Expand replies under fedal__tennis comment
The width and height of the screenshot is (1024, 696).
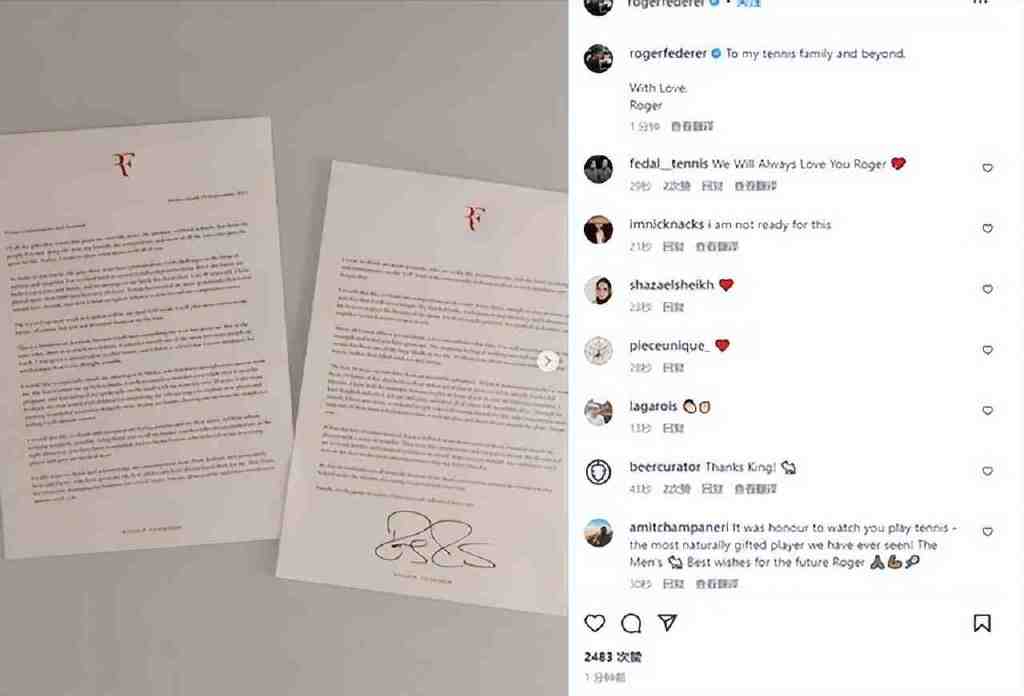(677, 186)
